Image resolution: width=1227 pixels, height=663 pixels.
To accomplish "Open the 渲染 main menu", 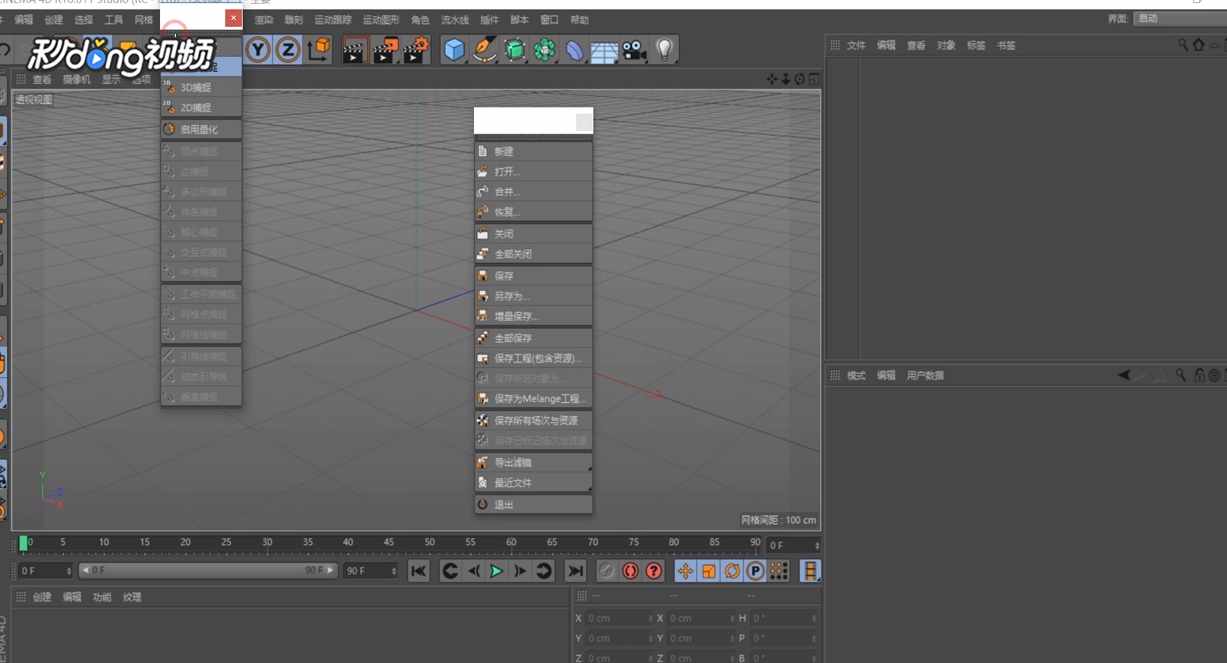I will tap(263, 19).
